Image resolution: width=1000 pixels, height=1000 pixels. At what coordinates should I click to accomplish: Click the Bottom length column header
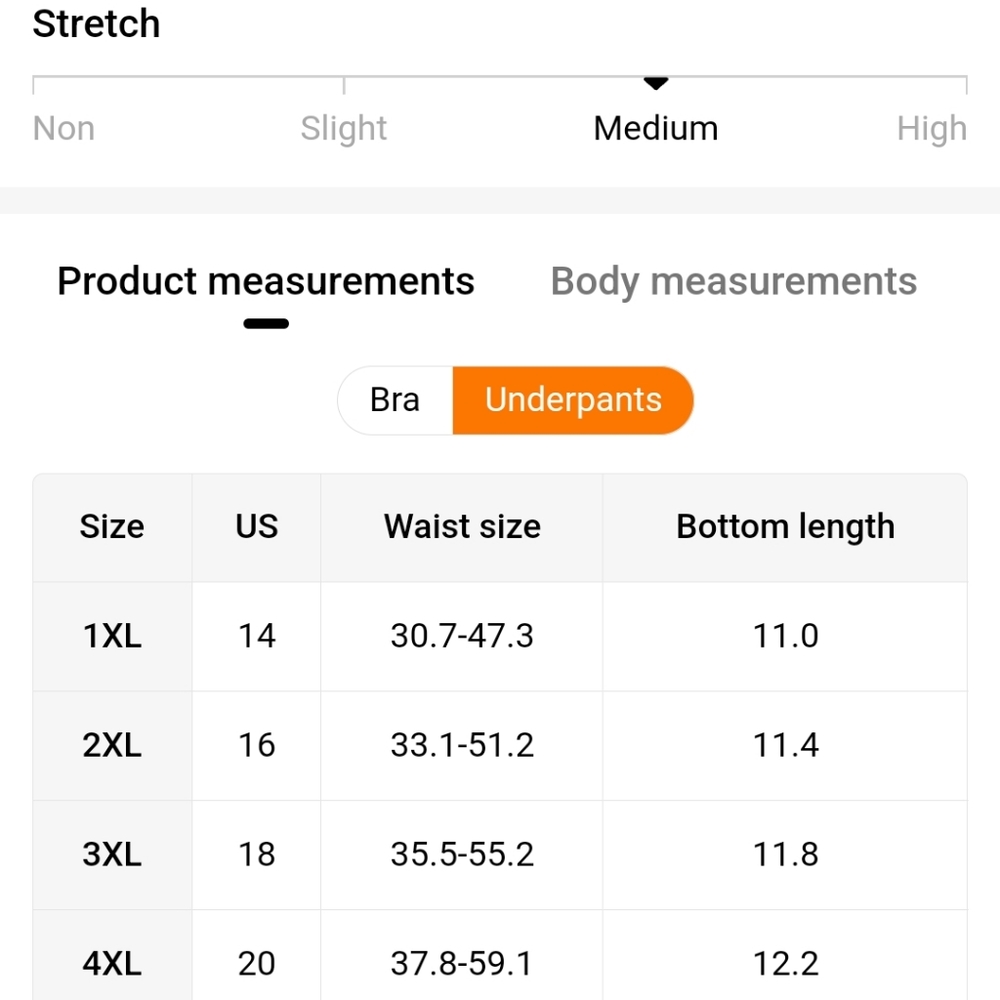[x=785, y=527]
